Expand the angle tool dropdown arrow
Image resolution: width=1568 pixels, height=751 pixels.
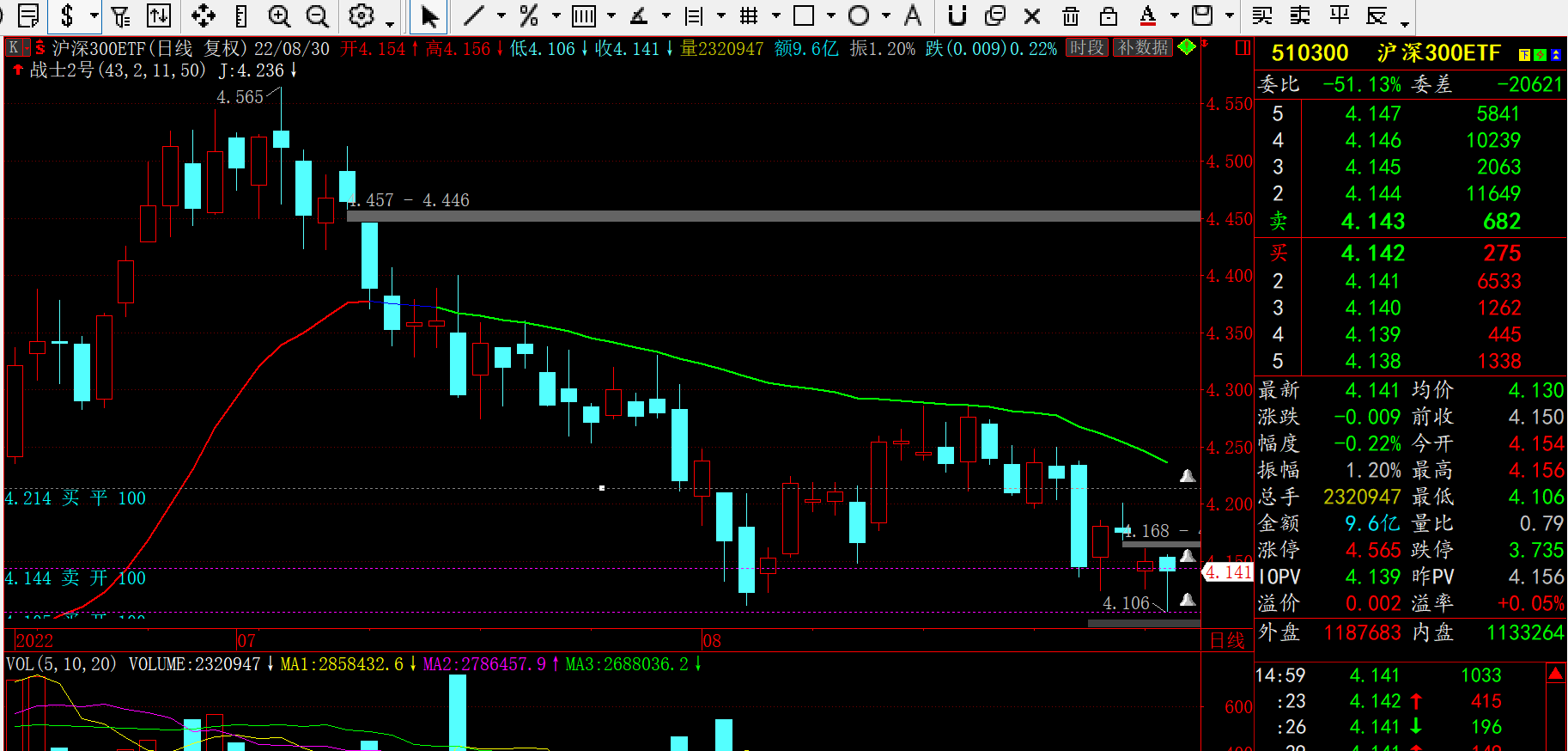(x=665, y=16)
